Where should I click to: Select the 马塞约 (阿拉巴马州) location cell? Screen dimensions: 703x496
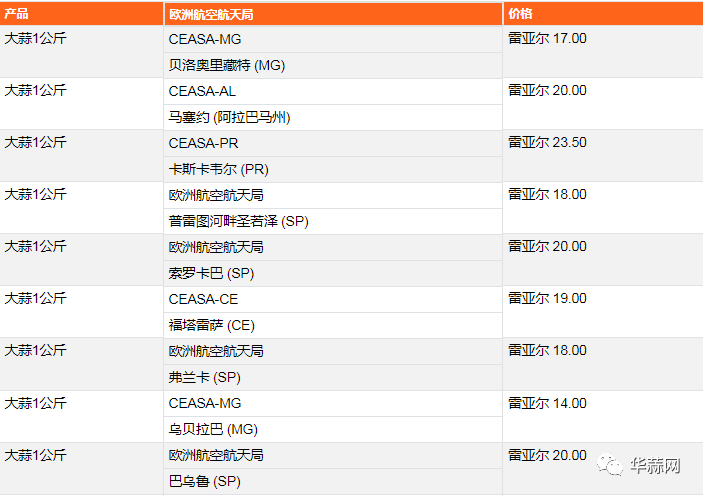[333, 117]
